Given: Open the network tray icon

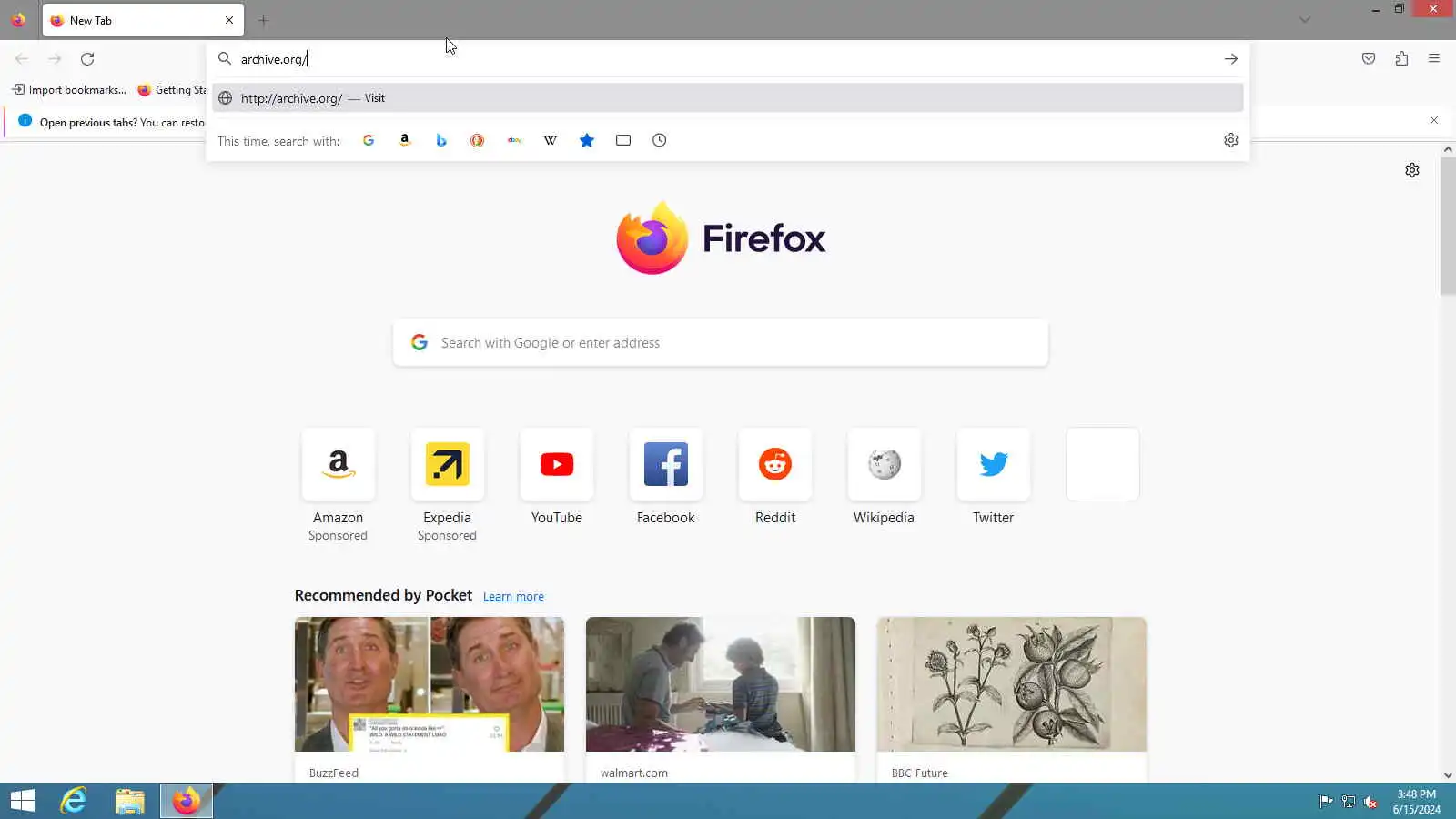Looking at the screenshot, I should pos(1349,802).
